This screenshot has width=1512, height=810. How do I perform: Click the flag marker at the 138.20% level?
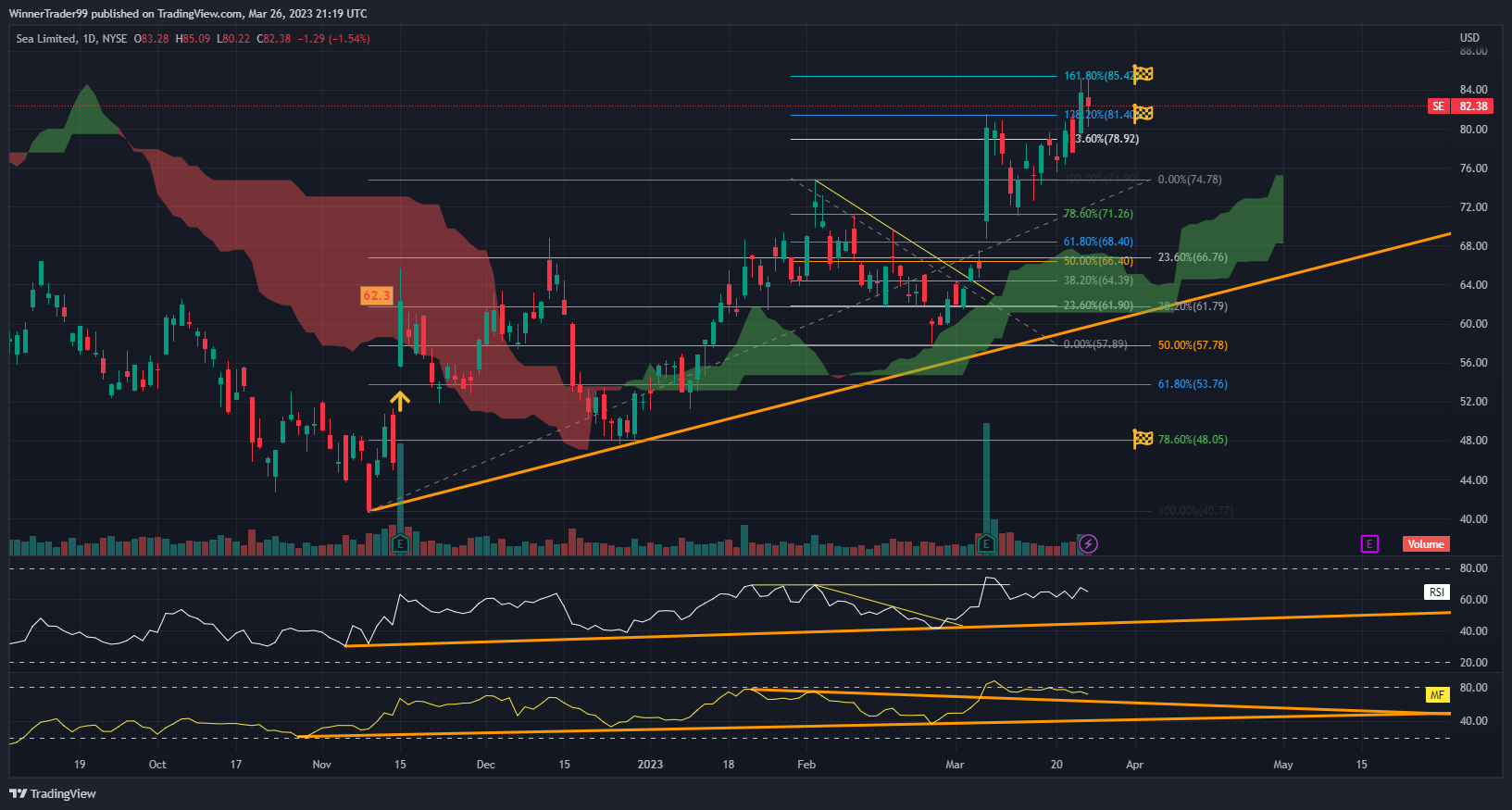[x=1143, y=113]
